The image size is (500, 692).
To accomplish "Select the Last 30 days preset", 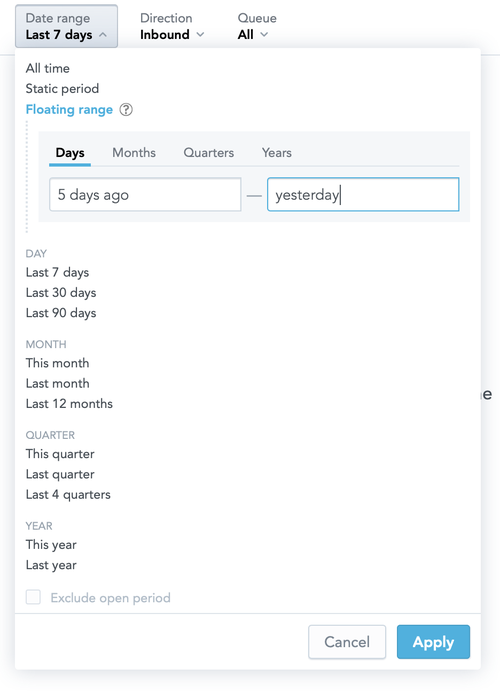I will [x=61, y=293].
